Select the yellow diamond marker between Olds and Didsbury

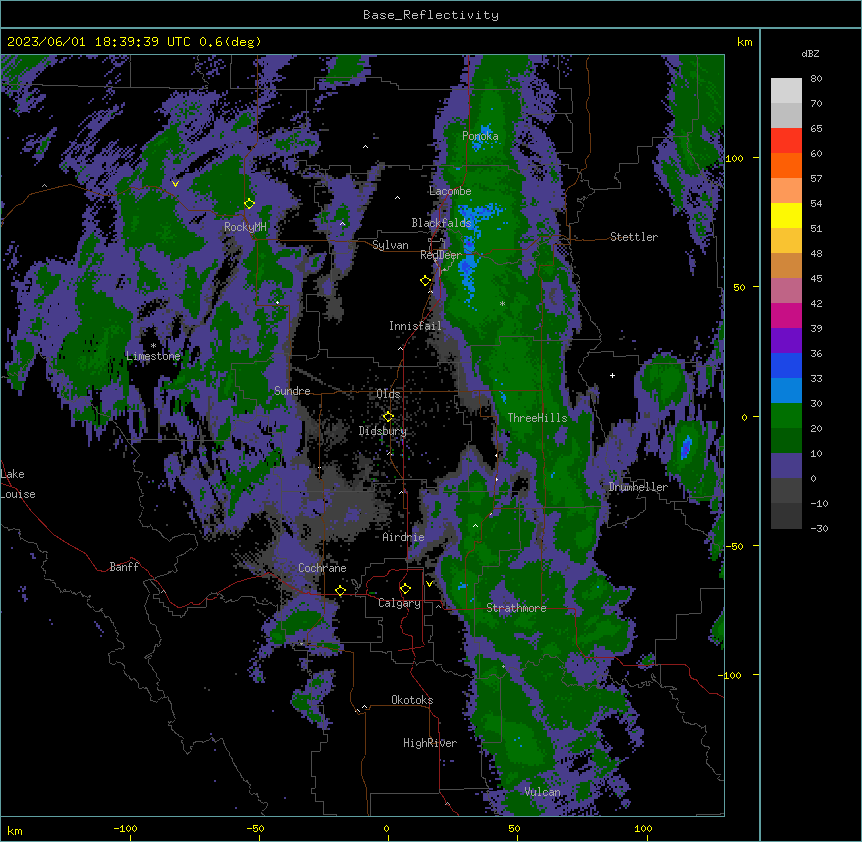click(x=388, y=417)
